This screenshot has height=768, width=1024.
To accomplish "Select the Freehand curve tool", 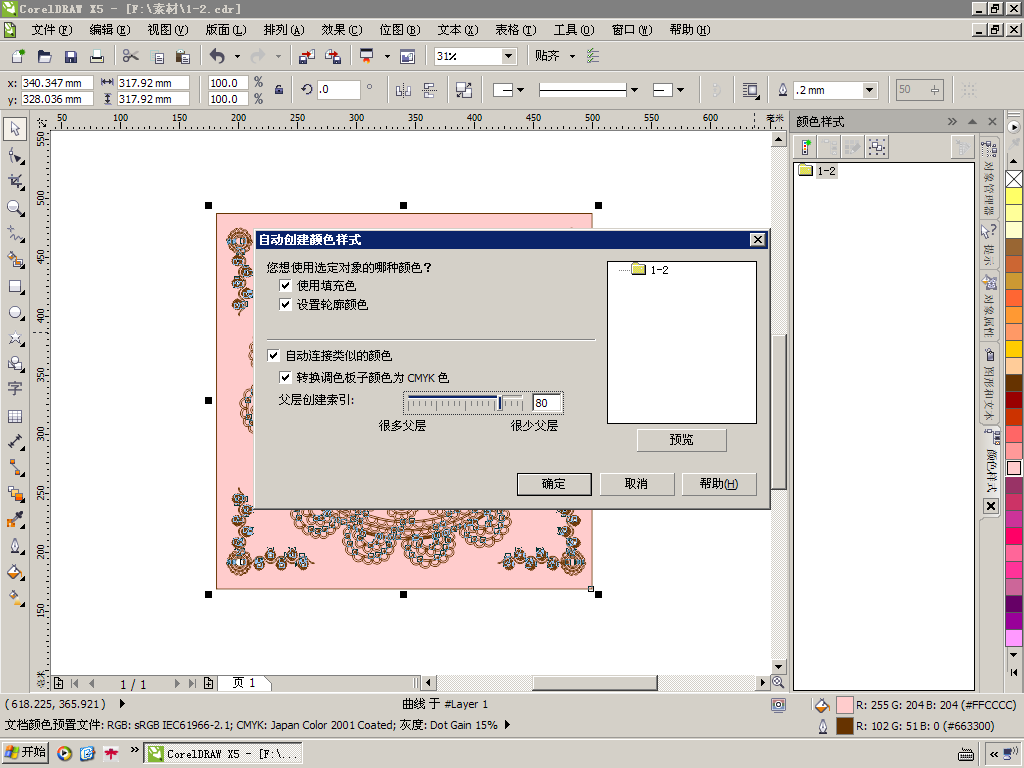I will 15,234.
